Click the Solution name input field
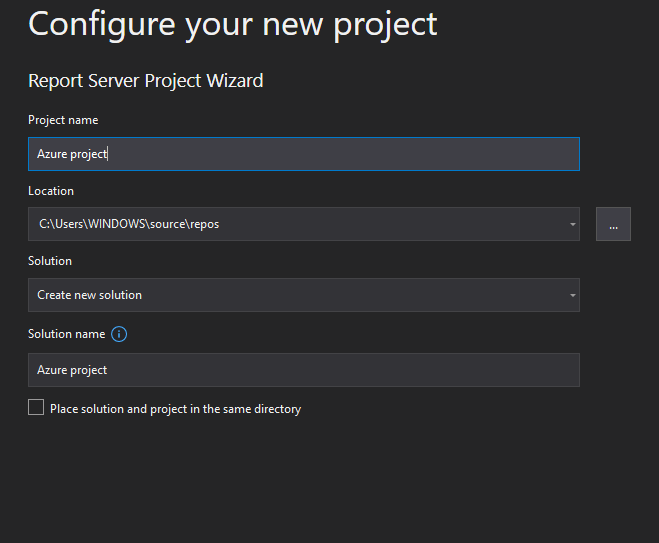659x543 pixels. (303, 370)
